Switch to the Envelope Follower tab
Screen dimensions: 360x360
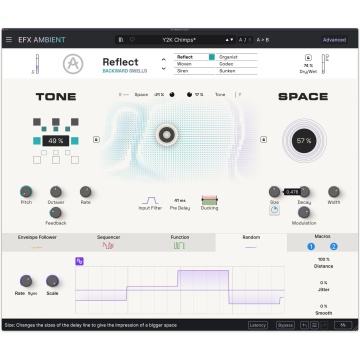click(x=37, y=242)
